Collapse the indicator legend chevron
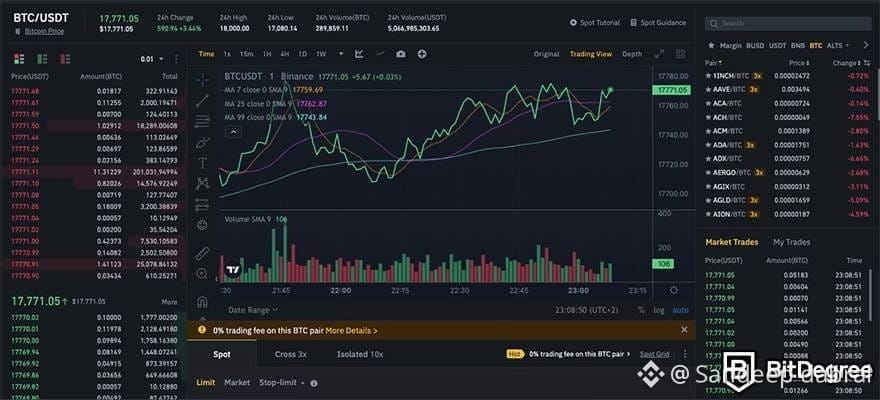This screenshot has width=880, height=400. point(233,132)
